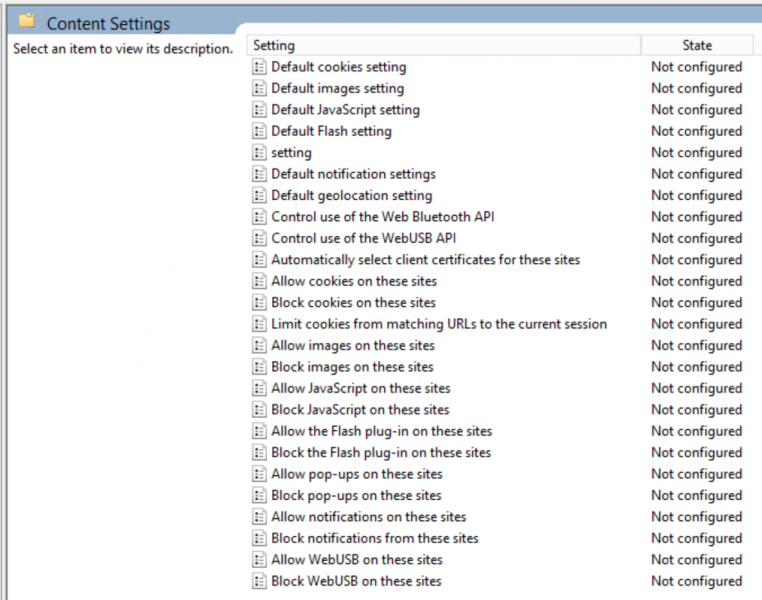Select Block notifications from these sites

click(375, 538)
